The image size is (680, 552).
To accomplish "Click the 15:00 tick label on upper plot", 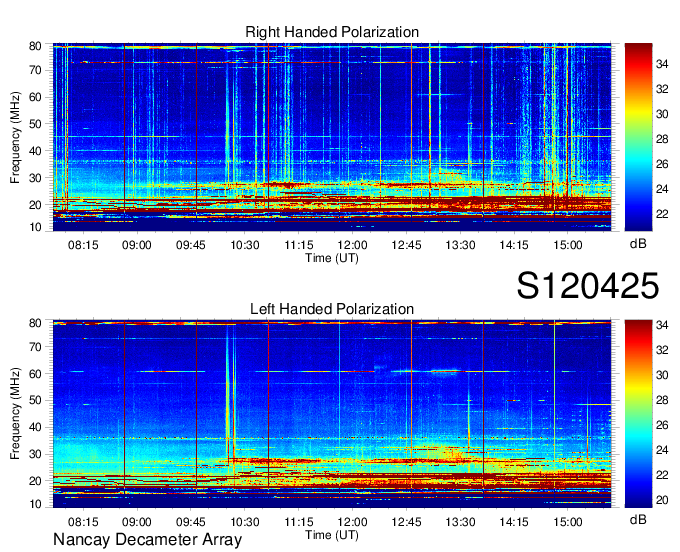I will pyautogui.click(x=568, y=245).
